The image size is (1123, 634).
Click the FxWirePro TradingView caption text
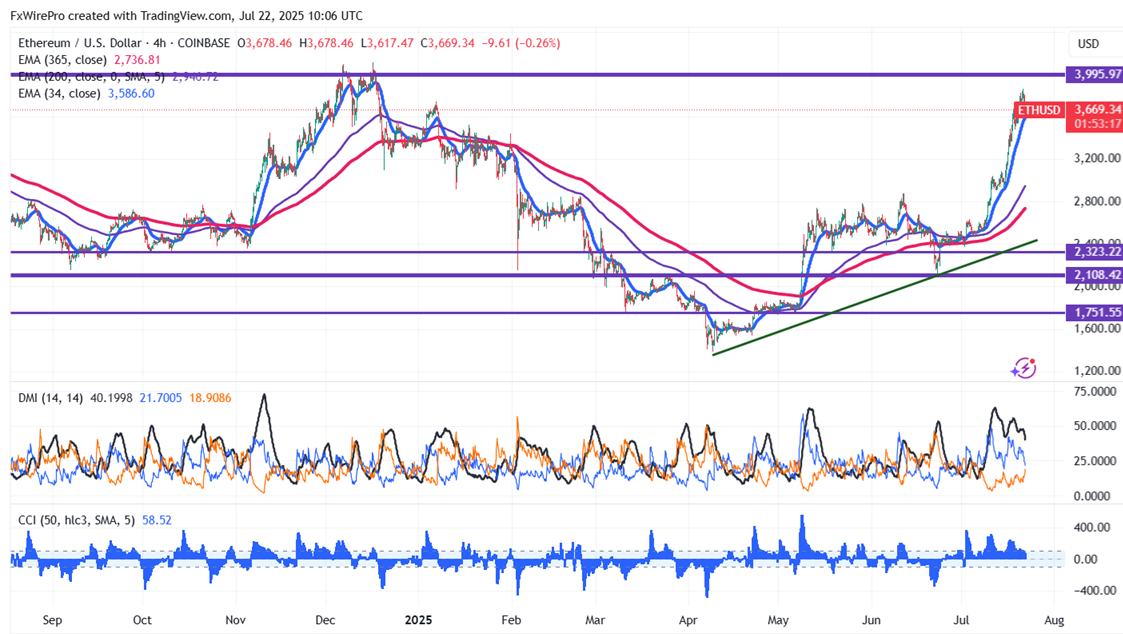[186, 15]
